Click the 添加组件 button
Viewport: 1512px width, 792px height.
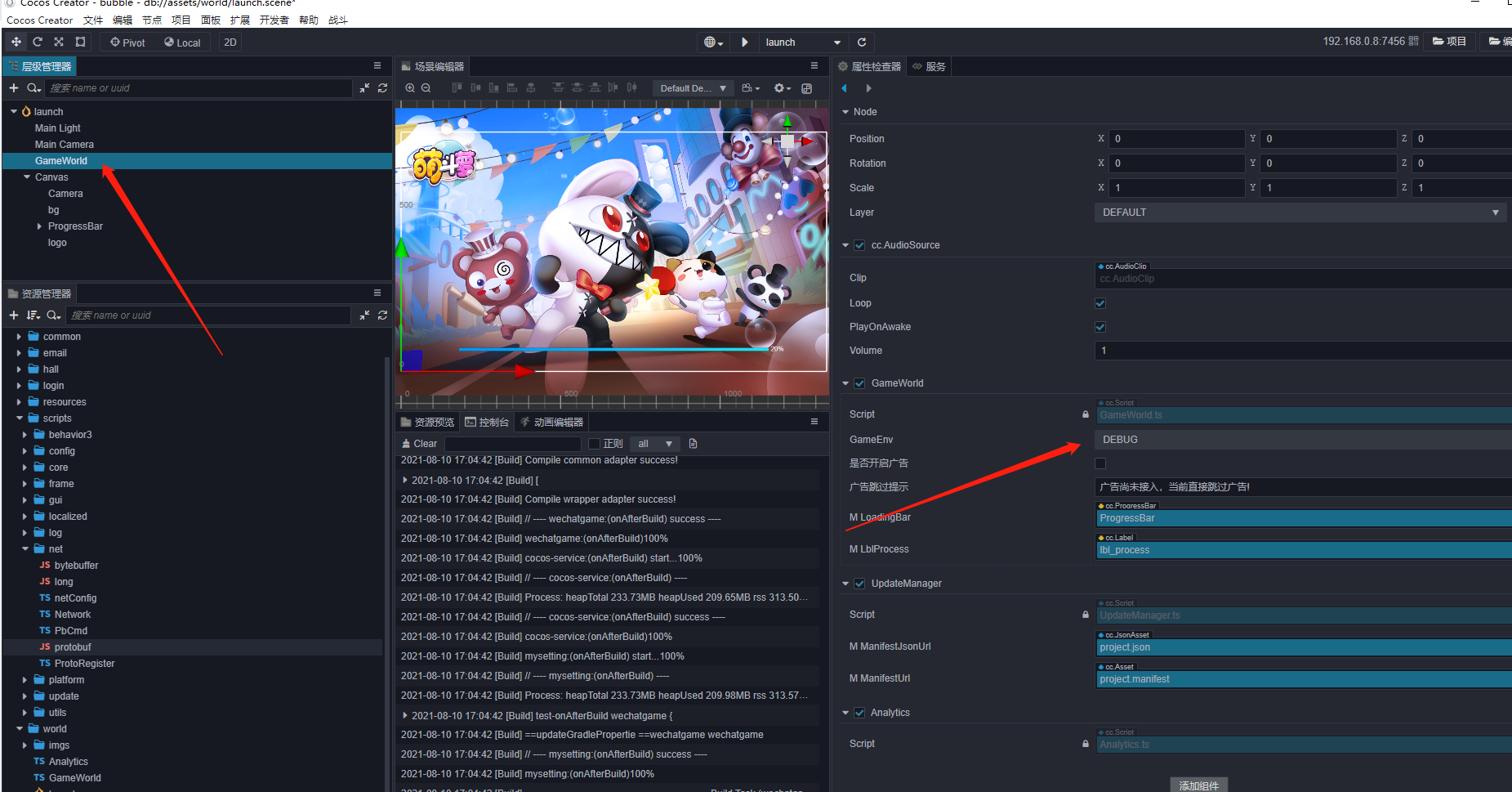point(1198,785)
